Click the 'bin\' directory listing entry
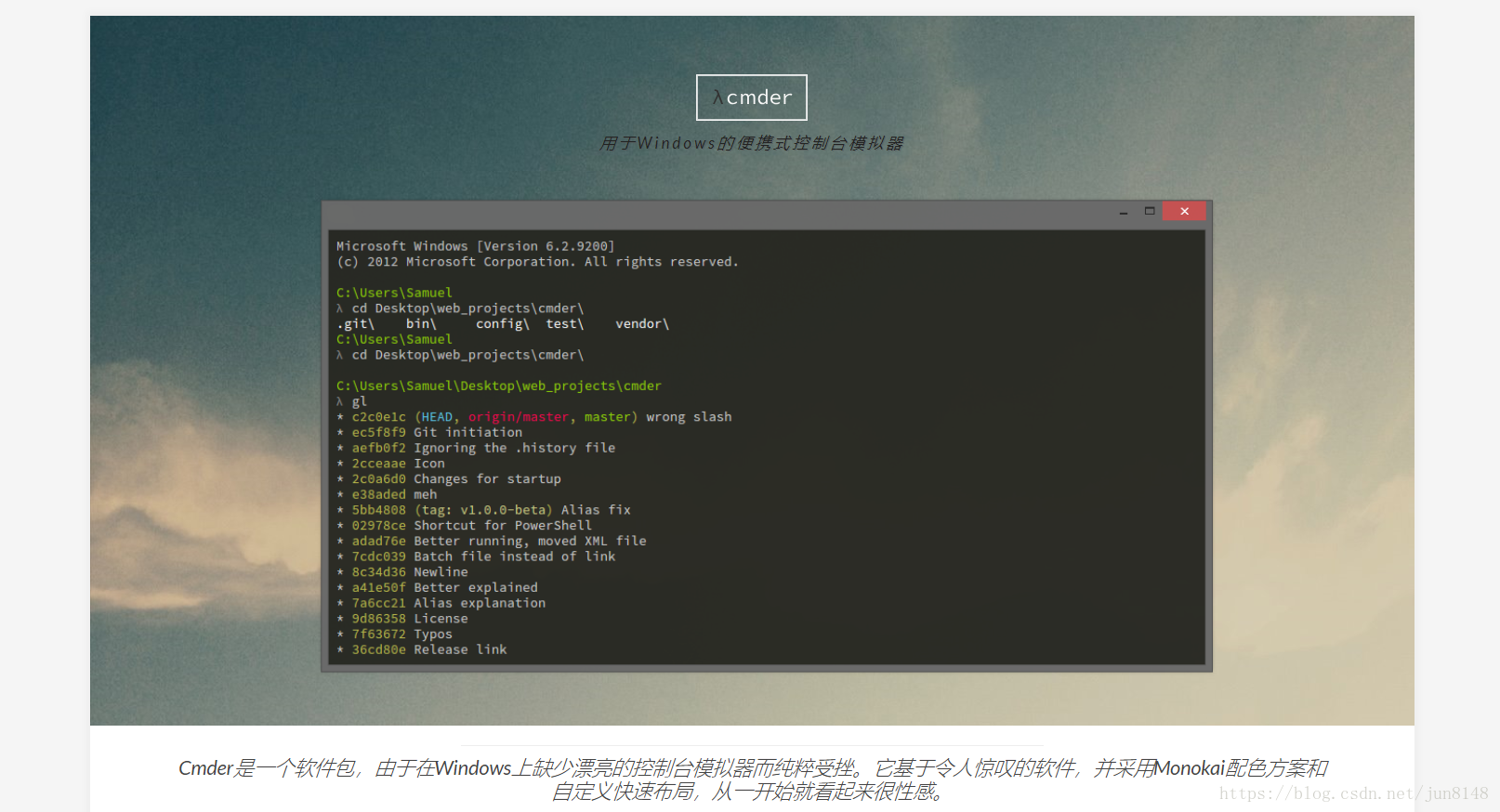The width and height of the screenshot is (1500, 812). [421, 324]
